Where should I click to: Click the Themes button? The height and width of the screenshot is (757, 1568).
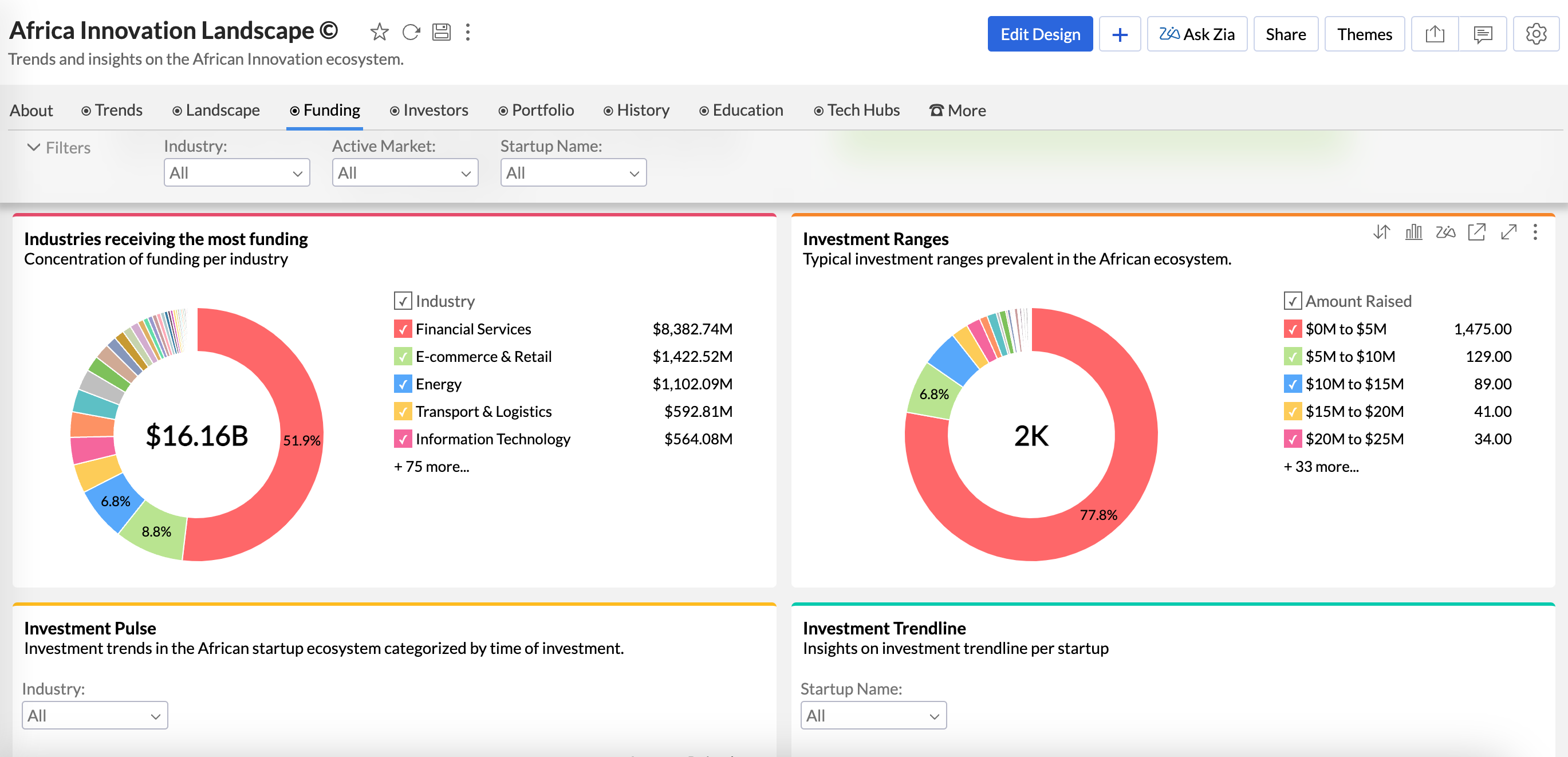tap(1364, 34)
